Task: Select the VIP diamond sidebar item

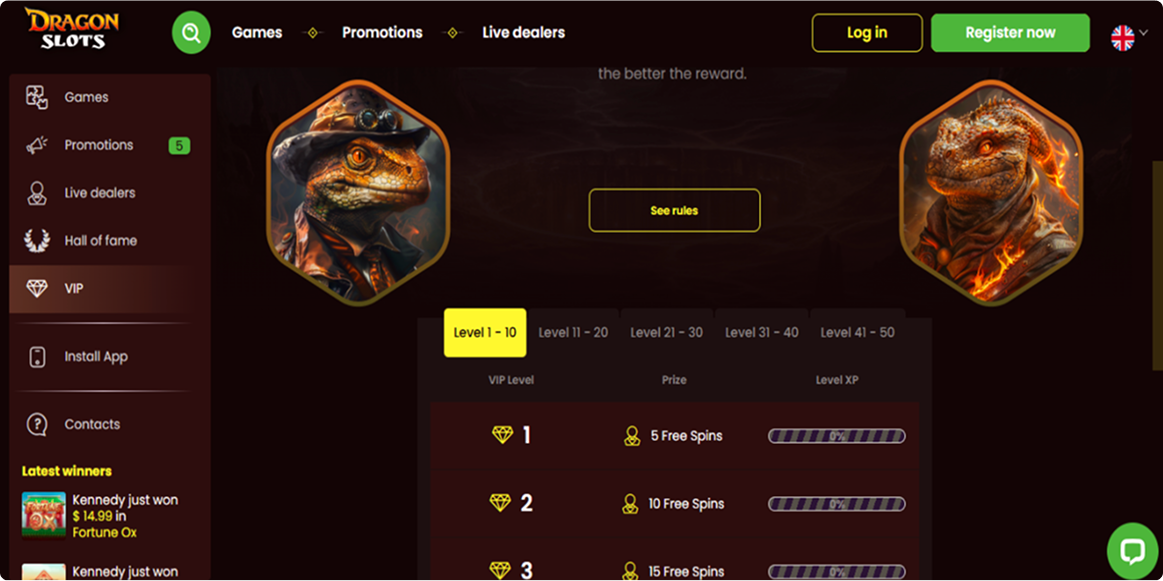Action: [x=109, y=289]
